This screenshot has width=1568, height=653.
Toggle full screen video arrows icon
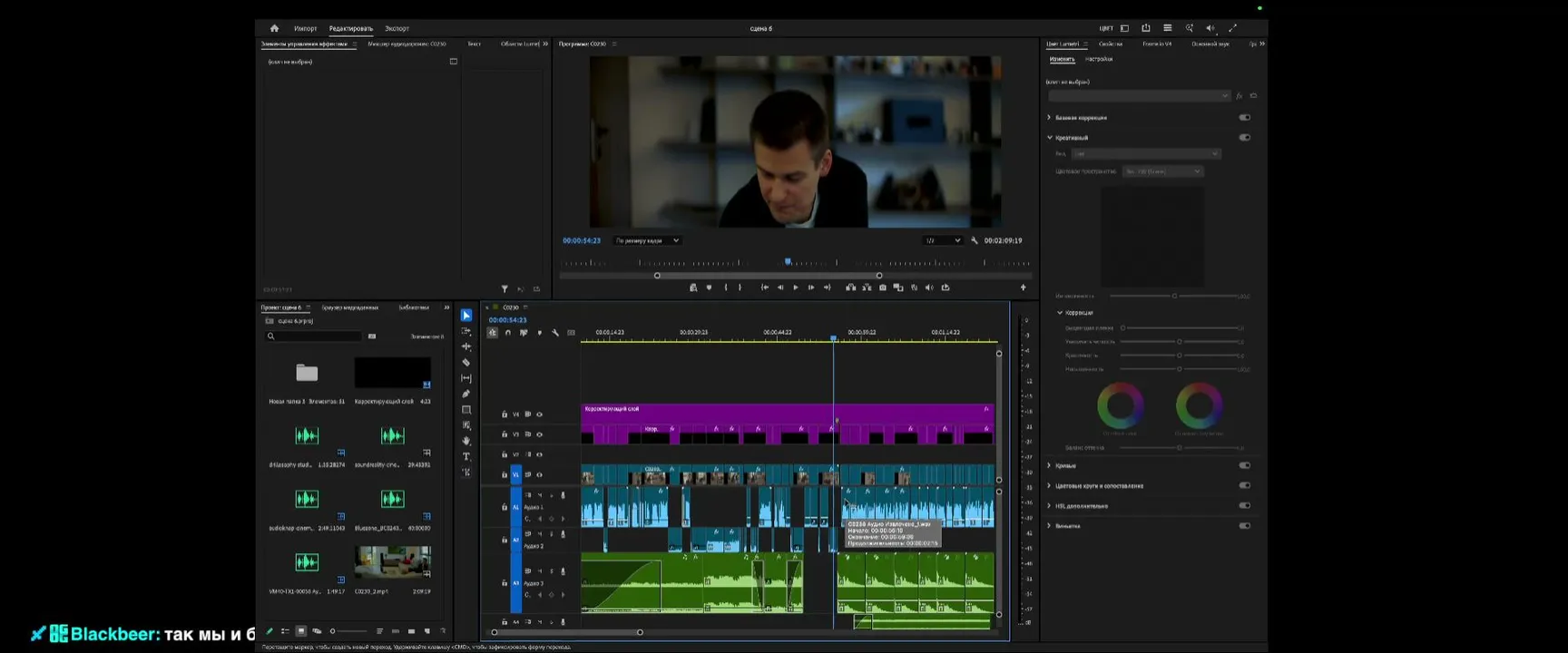(x=1232, y=28)
